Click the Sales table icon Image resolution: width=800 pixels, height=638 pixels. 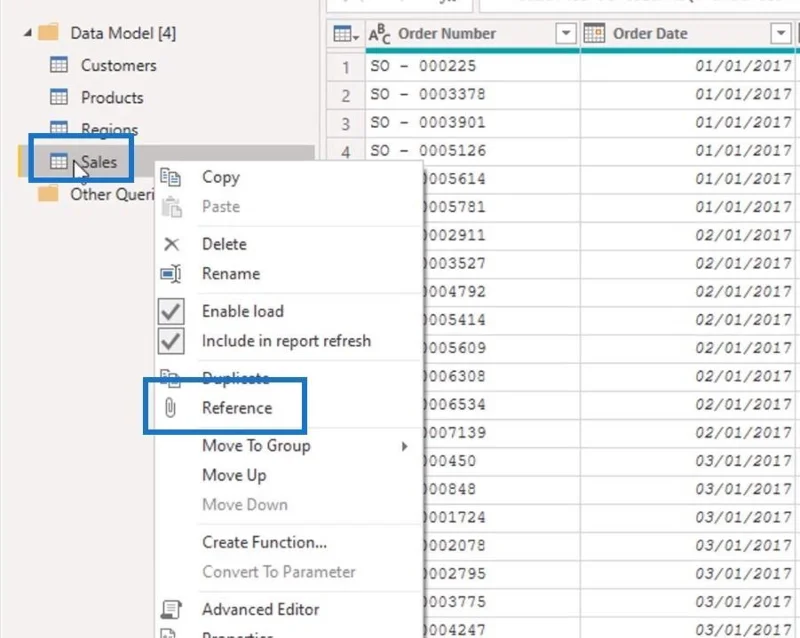click(x=59, y=161)
